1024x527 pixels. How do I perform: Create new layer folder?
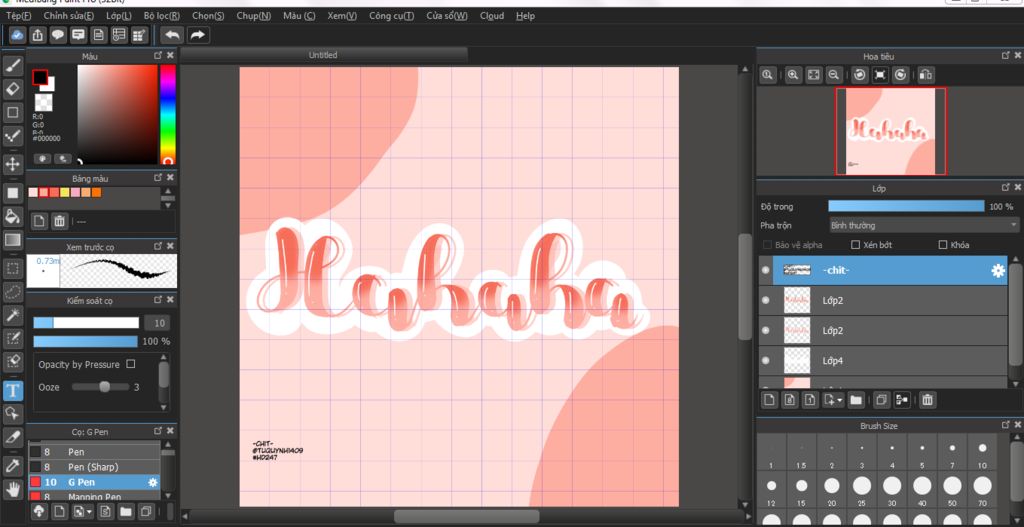[856, 400]
